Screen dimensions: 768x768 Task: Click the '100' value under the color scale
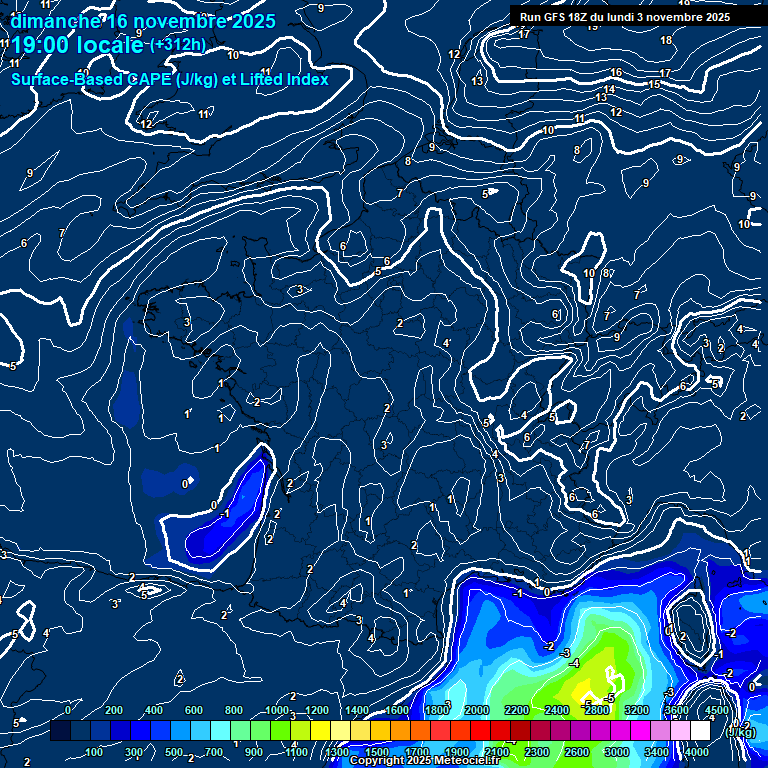click(x=94, y=752)
